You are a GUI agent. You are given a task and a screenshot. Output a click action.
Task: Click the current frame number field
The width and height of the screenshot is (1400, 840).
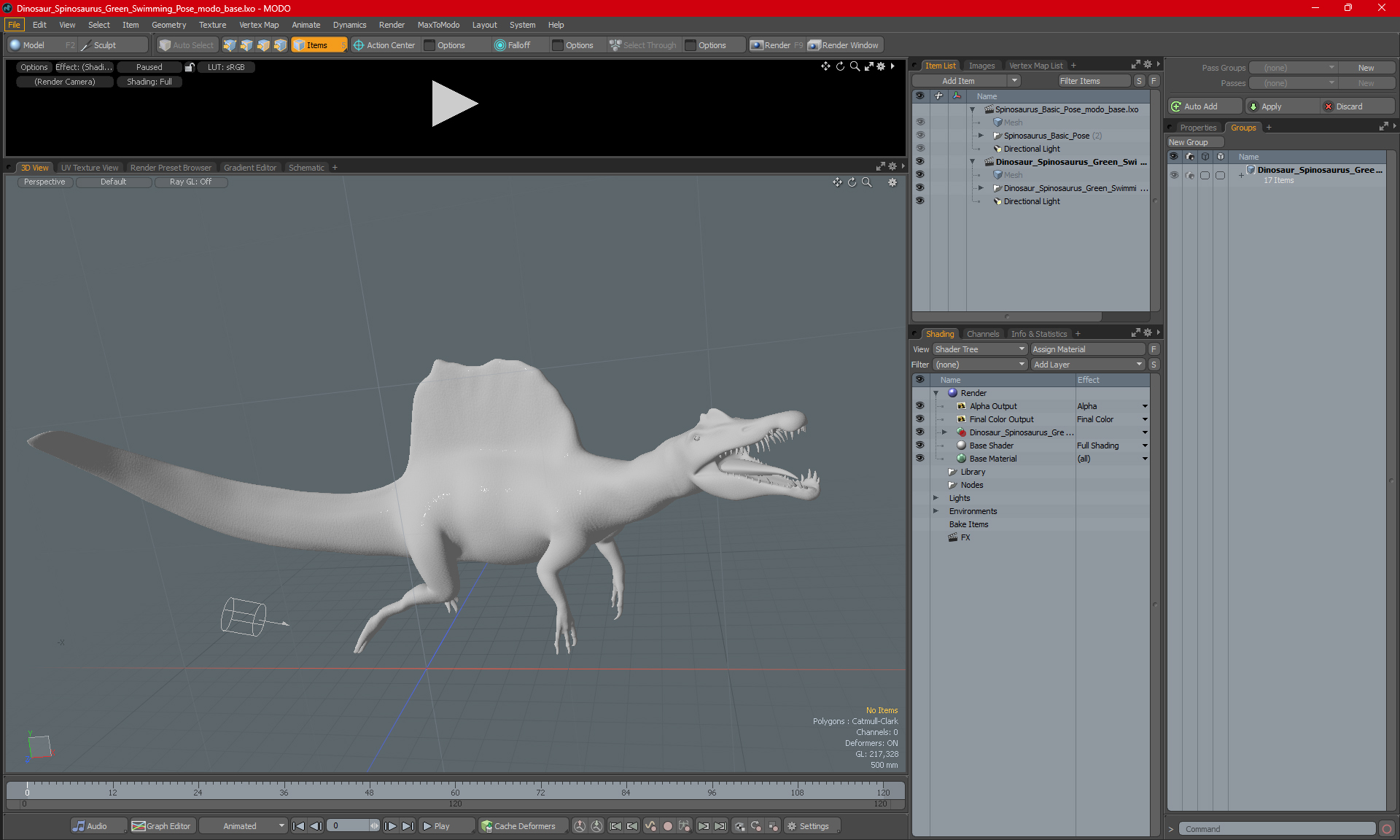tap(349, 826)
